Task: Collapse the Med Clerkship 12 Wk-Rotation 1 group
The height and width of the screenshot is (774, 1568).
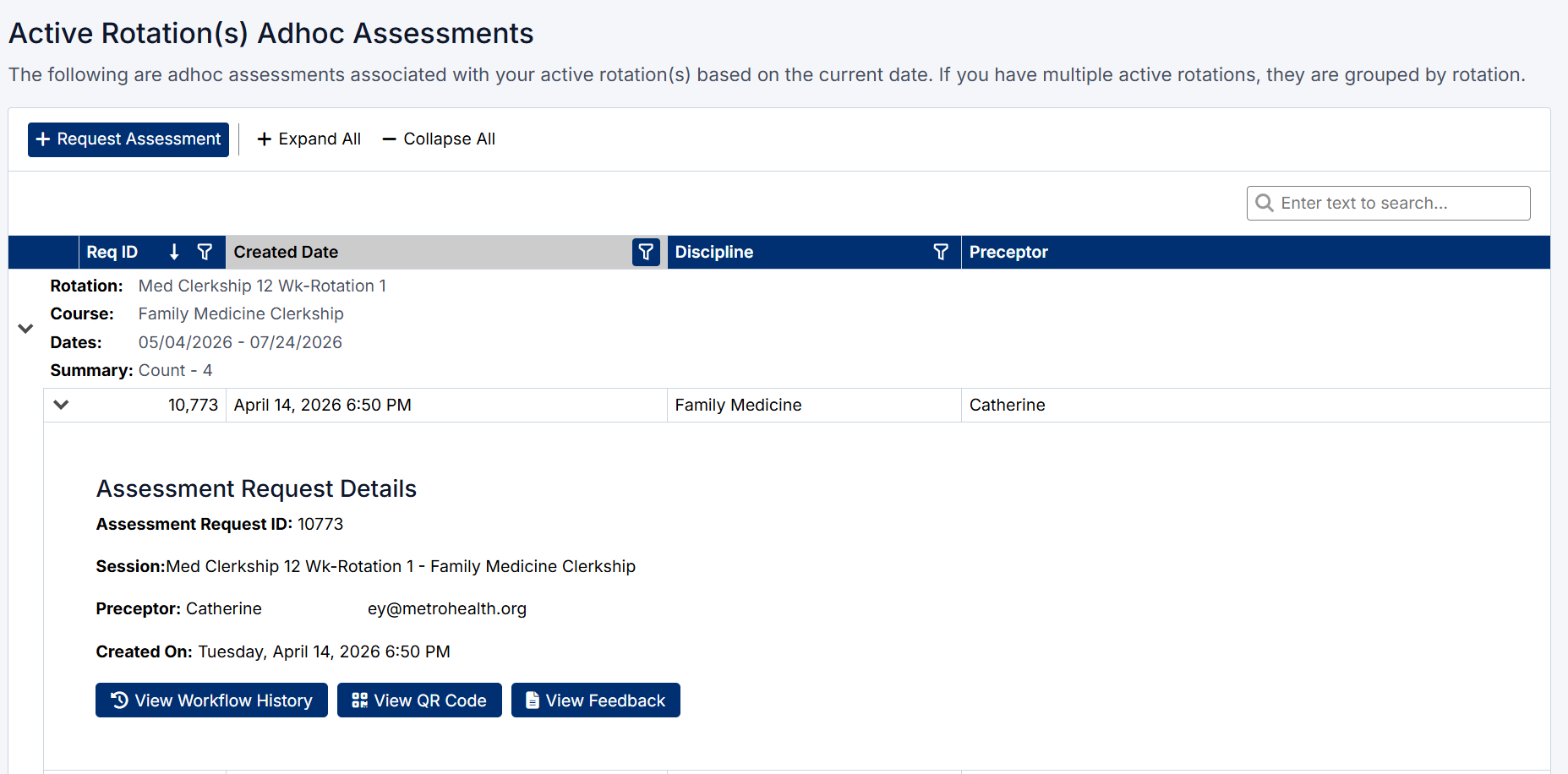Action: (x=25, y=329)
